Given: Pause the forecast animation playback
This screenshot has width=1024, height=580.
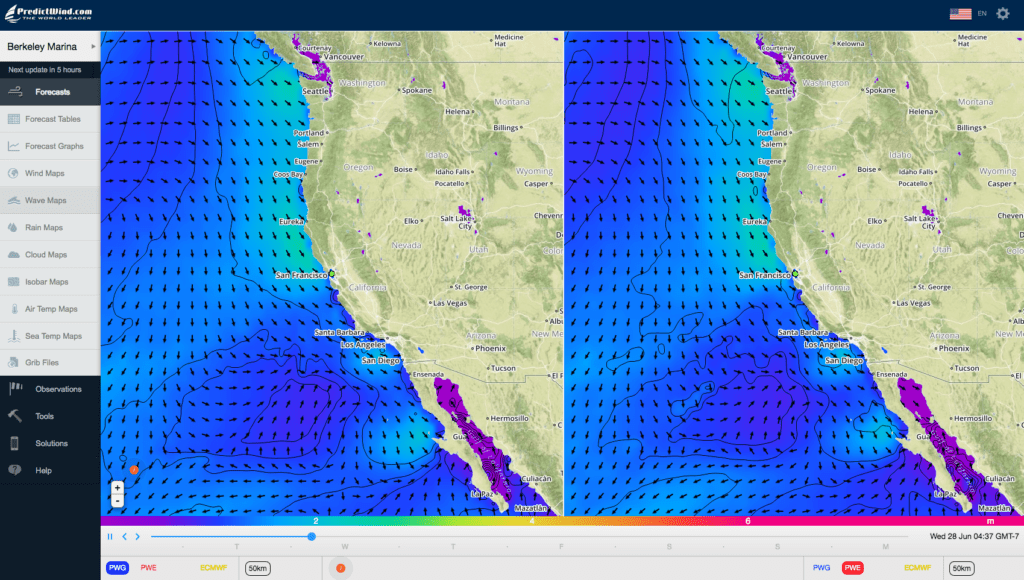Looking at the screenshot, I should 110,537.
